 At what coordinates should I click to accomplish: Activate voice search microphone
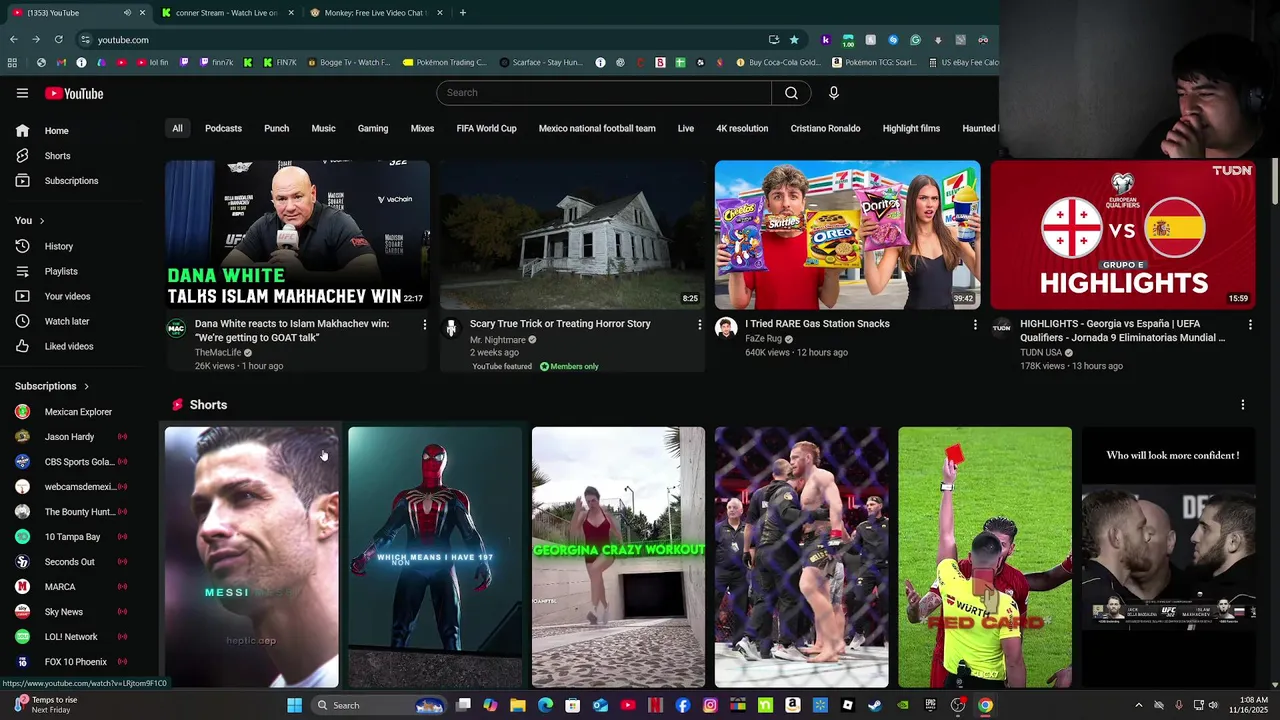(833, 93)
